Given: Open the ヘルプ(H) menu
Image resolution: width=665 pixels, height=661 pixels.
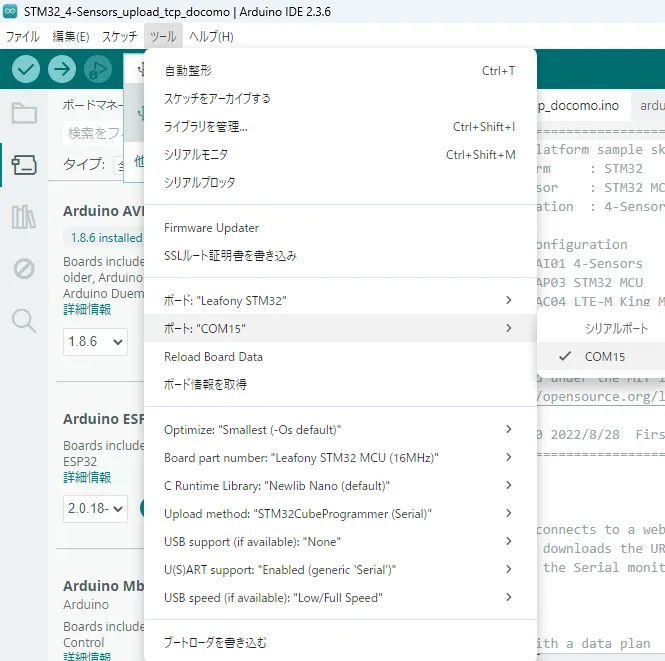Looking at the screenshot, I should click(x=211, y=37).
